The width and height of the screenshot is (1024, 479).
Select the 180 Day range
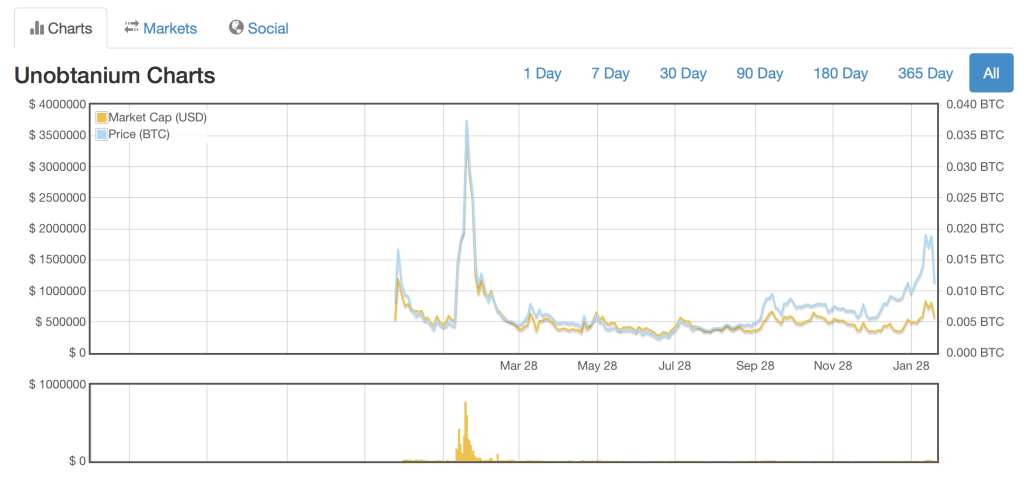(840, 73)
